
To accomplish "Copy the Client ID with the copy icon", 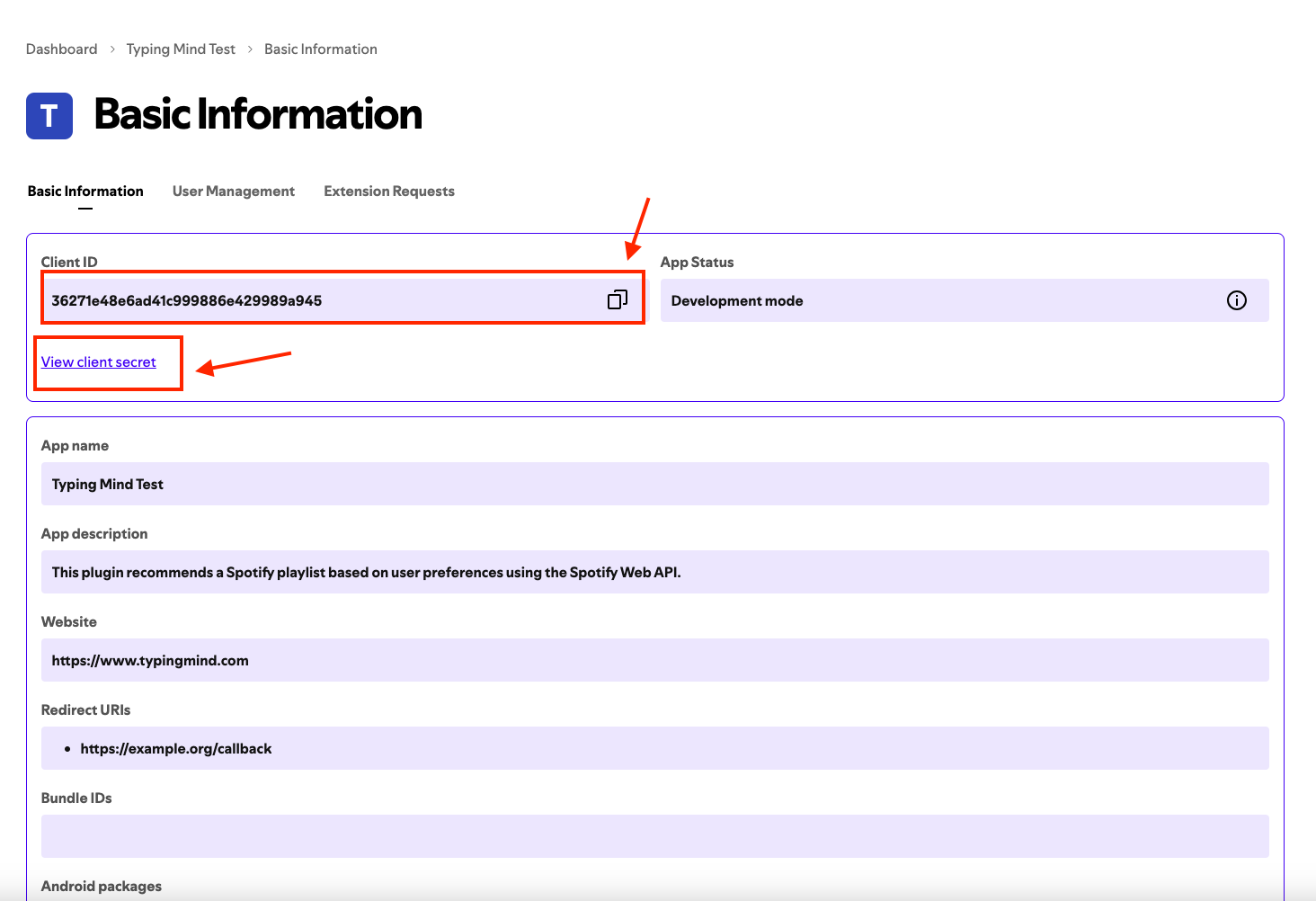I will point(618,299).
